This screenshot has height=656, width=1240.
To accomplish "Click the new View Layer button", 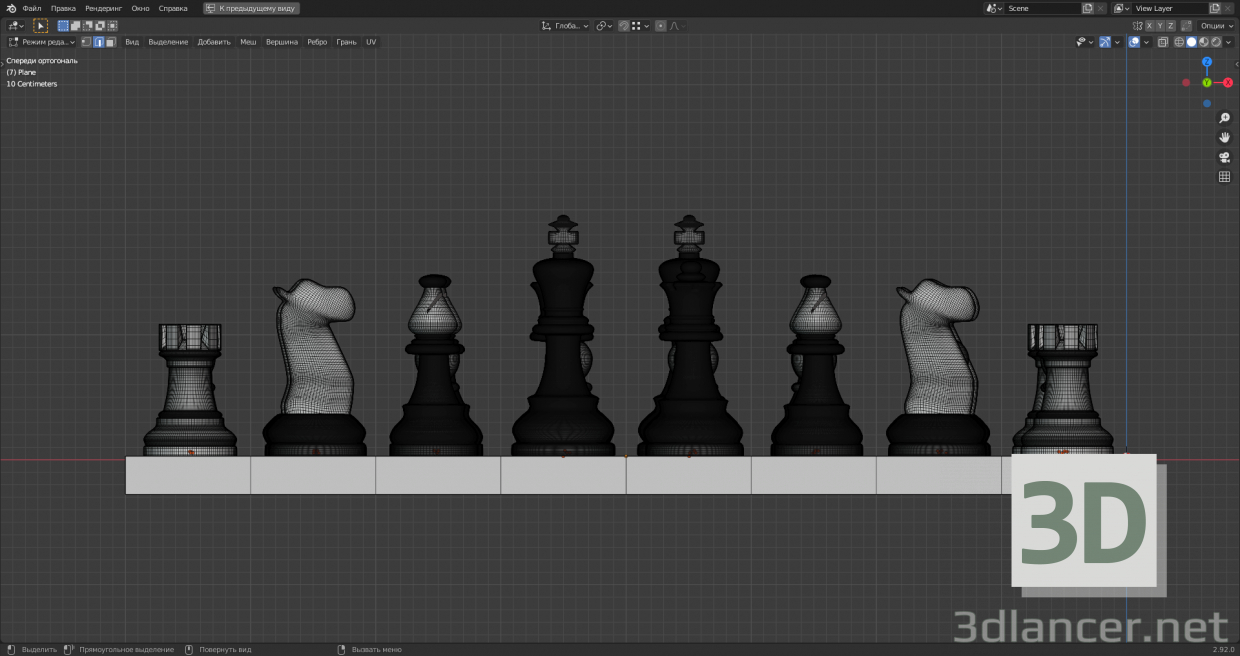I will [1214, 8].
